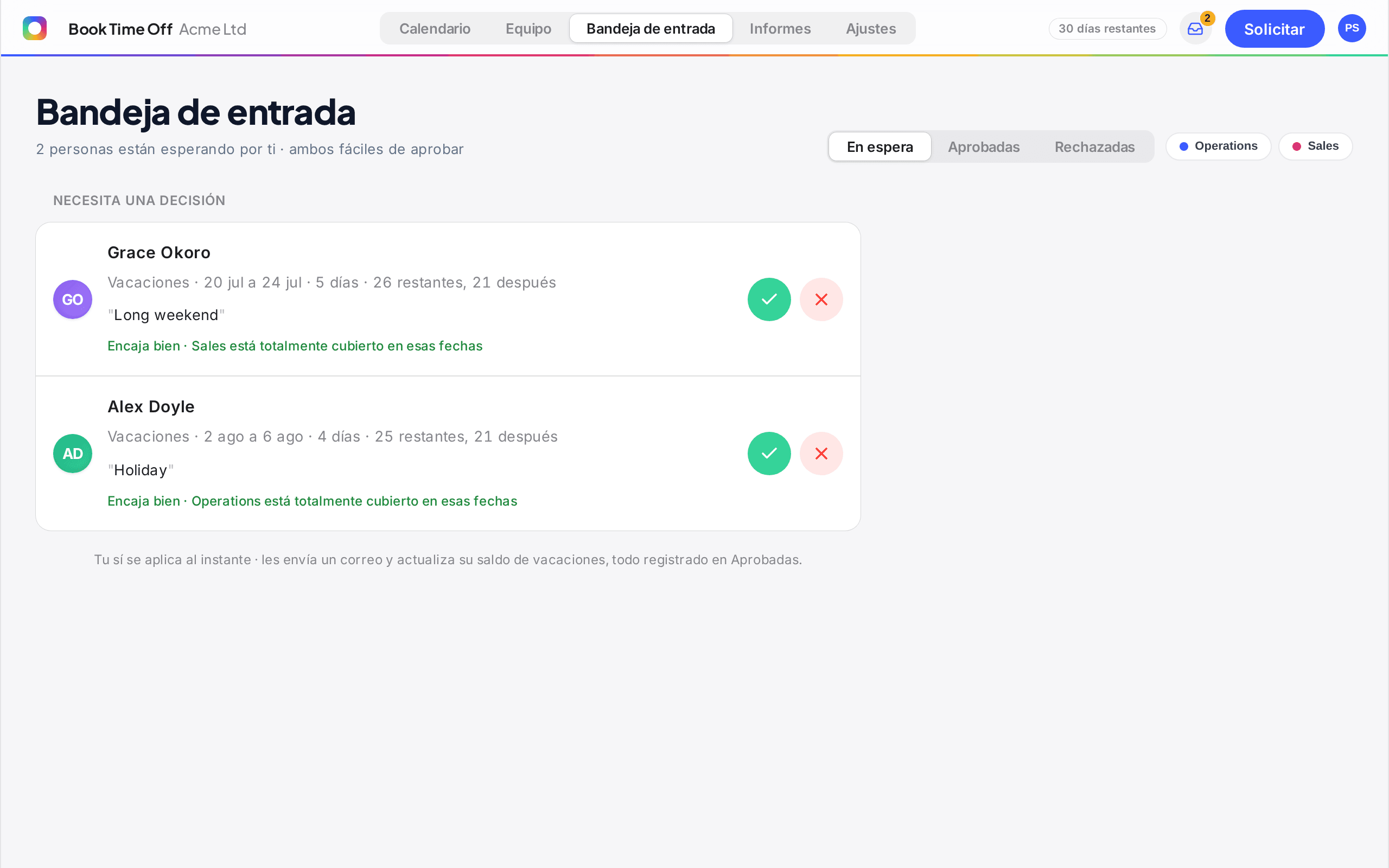Click the Alex Doyle name
The height and width of the screenshot is (868, 1389).
[x=151, y=406]
